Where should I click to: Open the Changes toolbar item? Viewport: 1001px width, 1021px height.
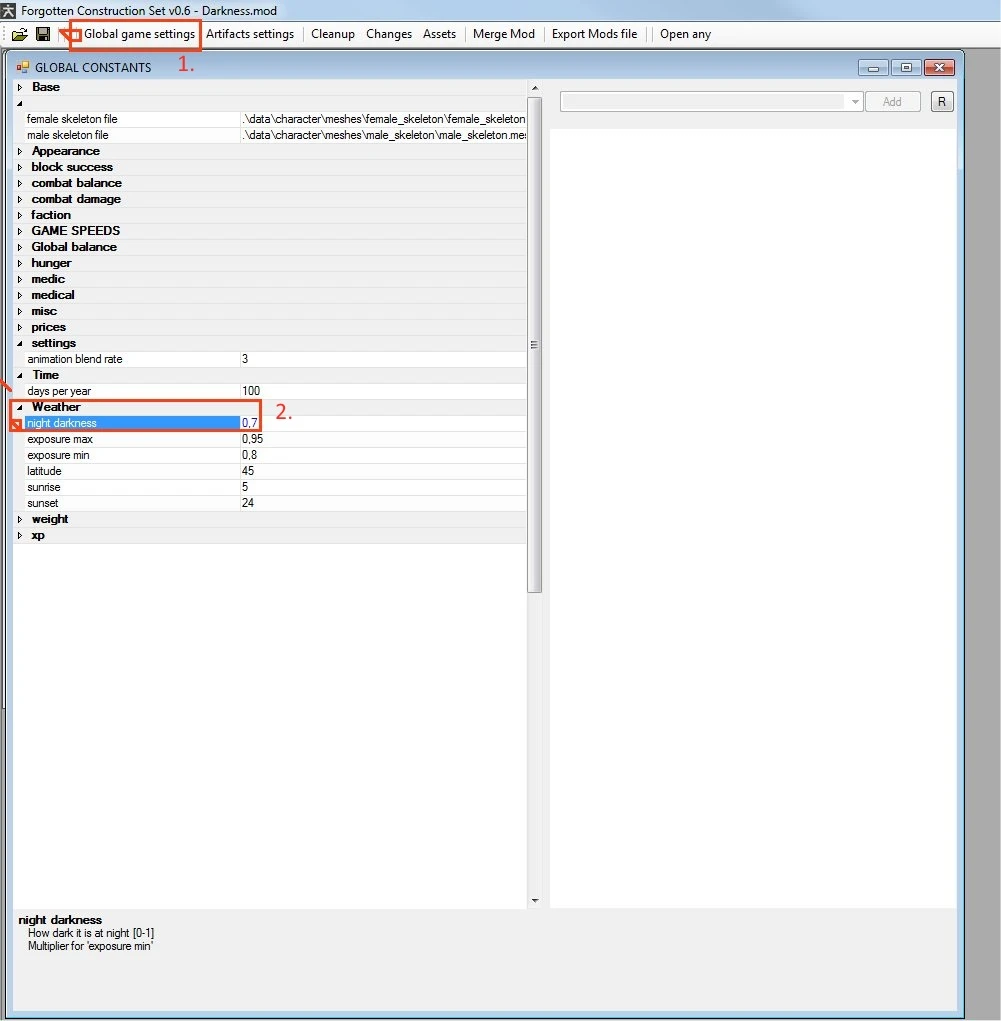coord(389,34)
